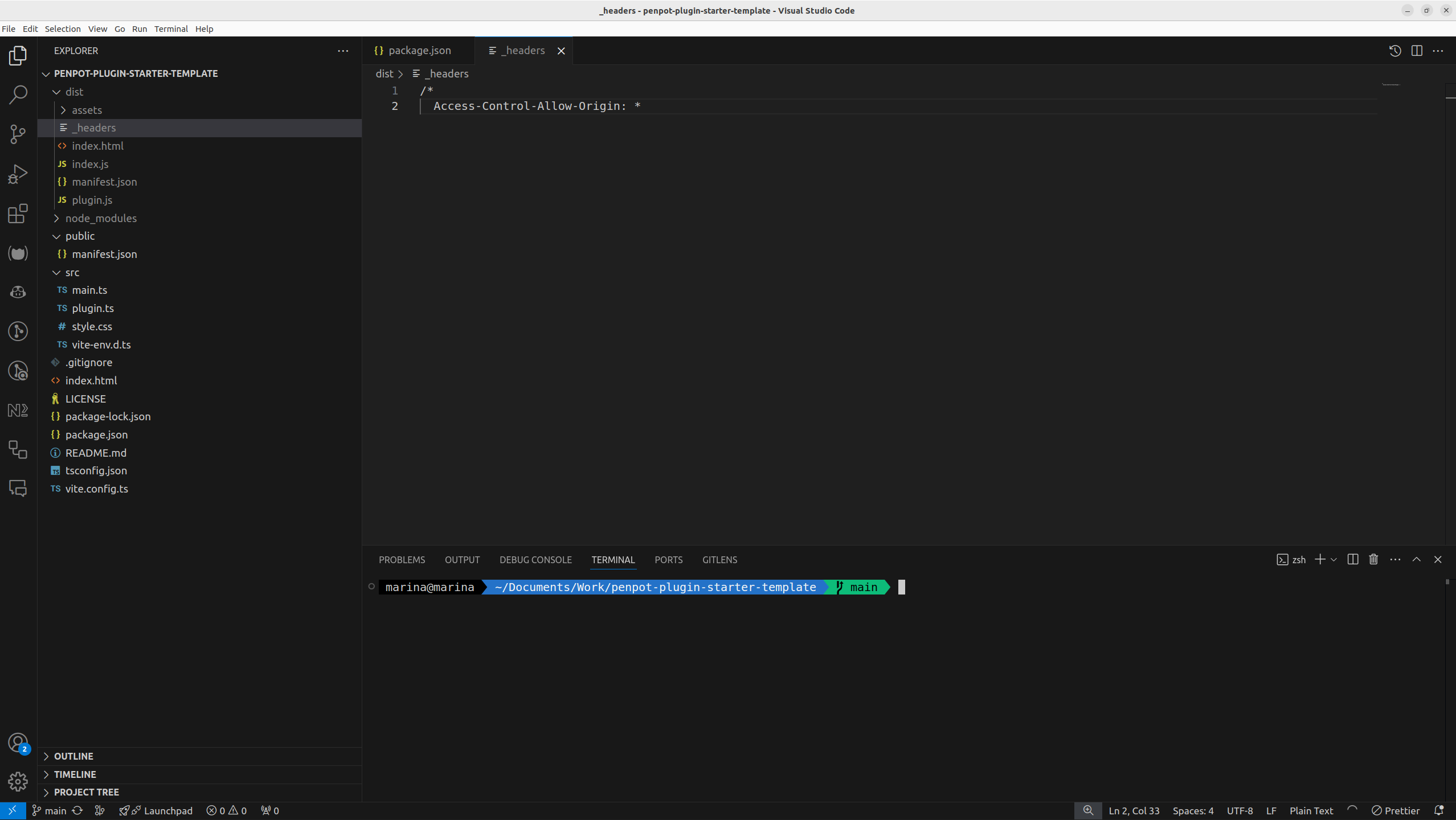Viewport: 1456px width, 820px height.
Task: Open the Terminal menu
Action: click(x=171, y=28)
